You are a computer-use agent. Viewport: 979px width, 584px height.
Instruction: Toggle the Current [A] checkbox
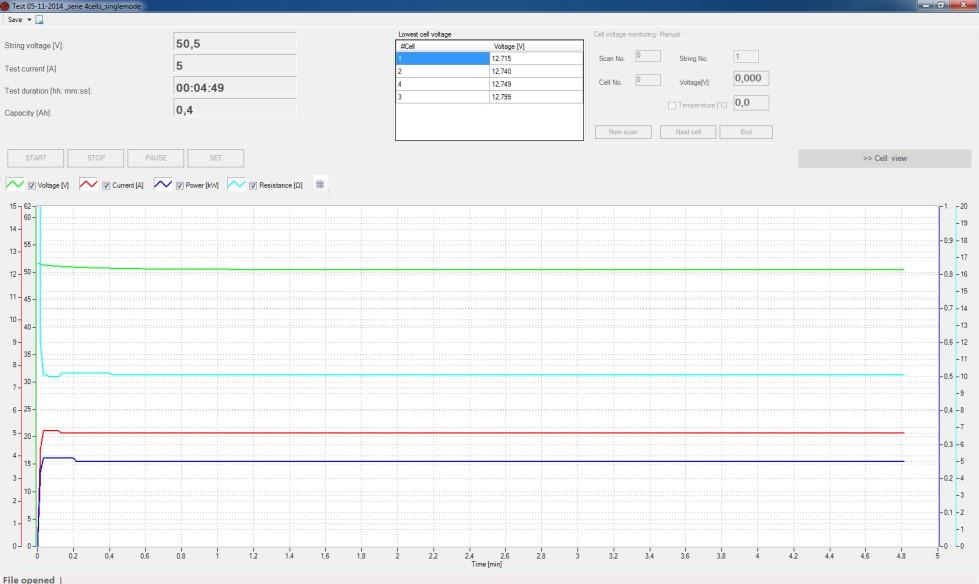point(106,186)
